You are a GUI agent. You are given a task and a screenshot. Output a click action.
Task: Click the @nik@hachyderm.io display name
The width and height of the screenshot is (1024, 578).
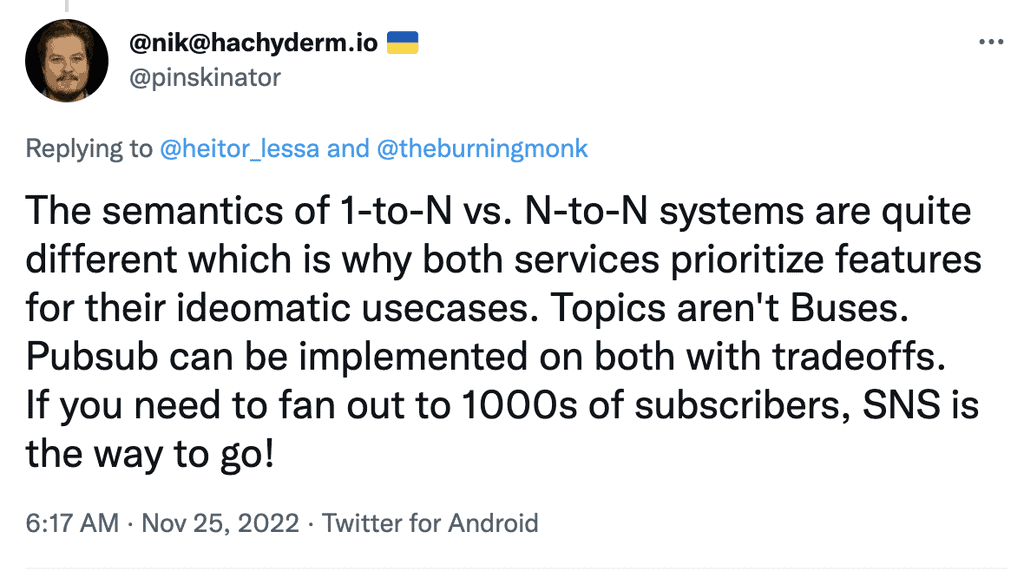coord(254,43)
